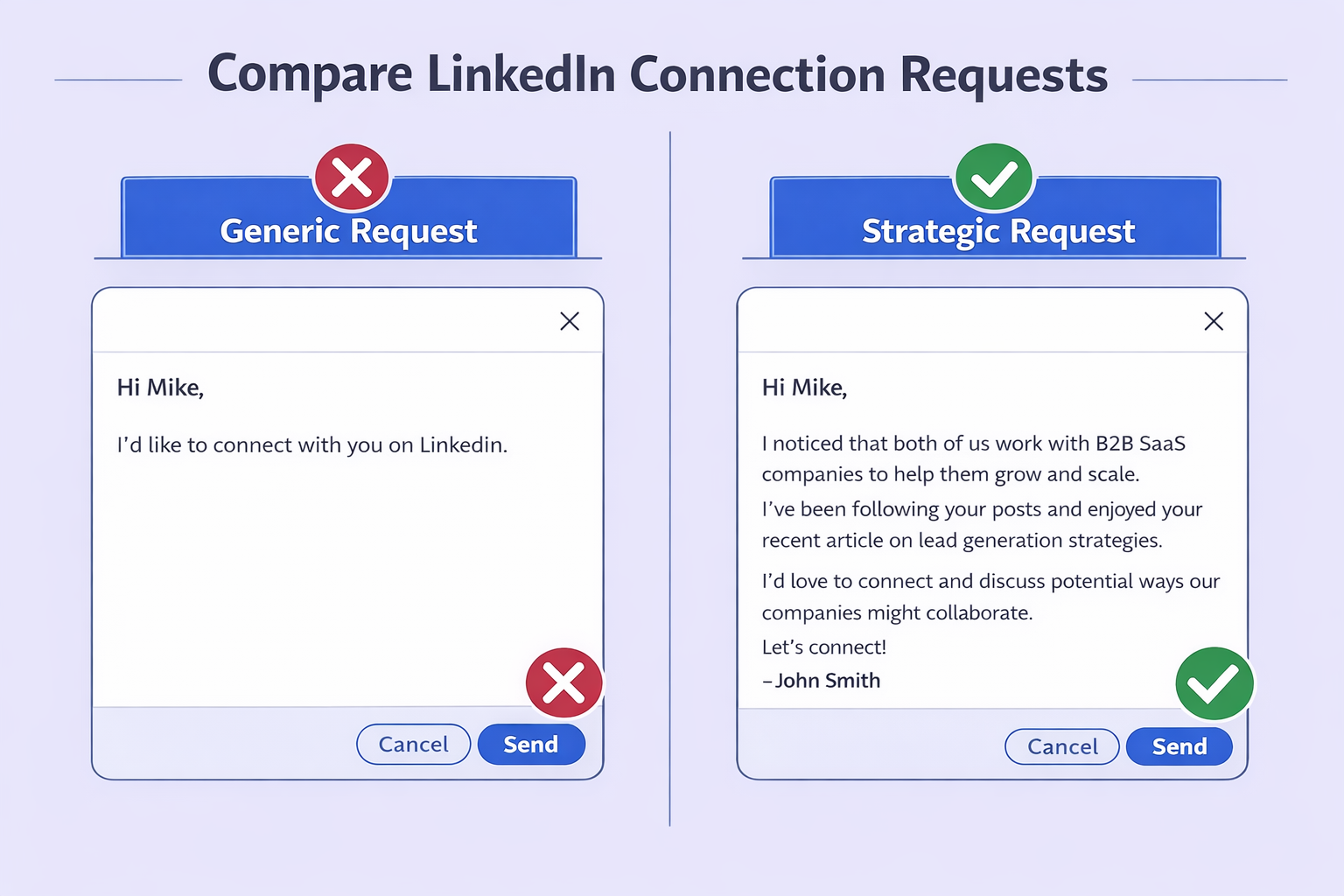The height and width of the screenshot is (896, 1344).
Task: Click the "Let's connect!" line
Action: (x=823, y=647)
